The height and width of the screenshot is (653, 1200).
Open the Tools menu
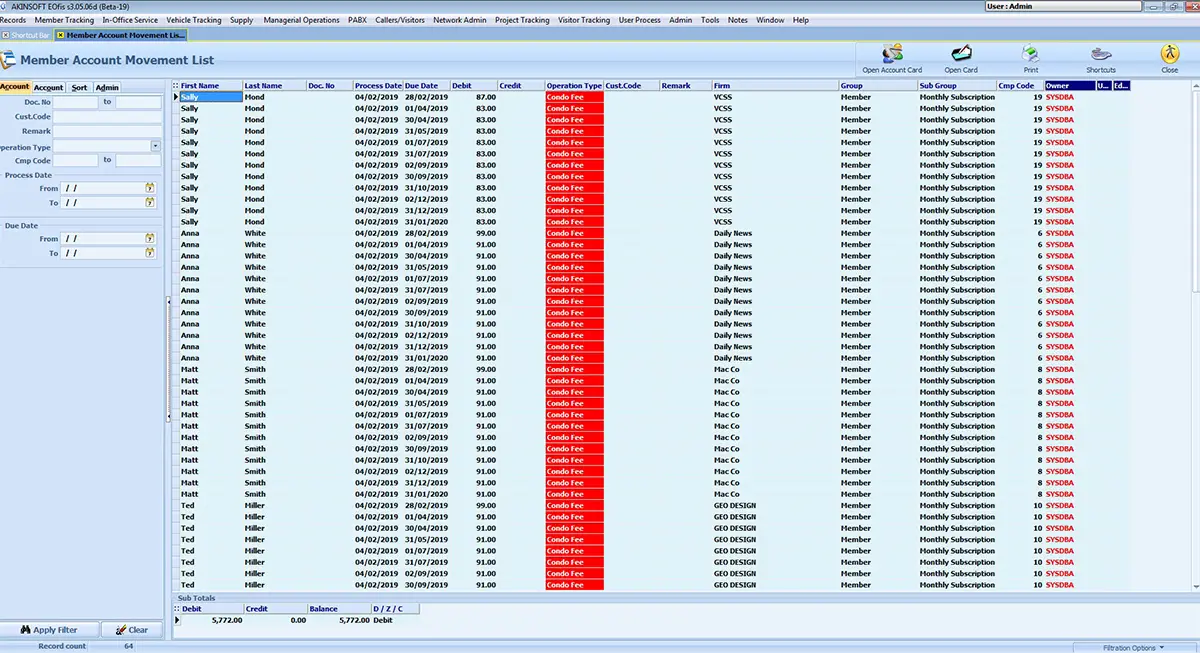(x=710, y=20)
